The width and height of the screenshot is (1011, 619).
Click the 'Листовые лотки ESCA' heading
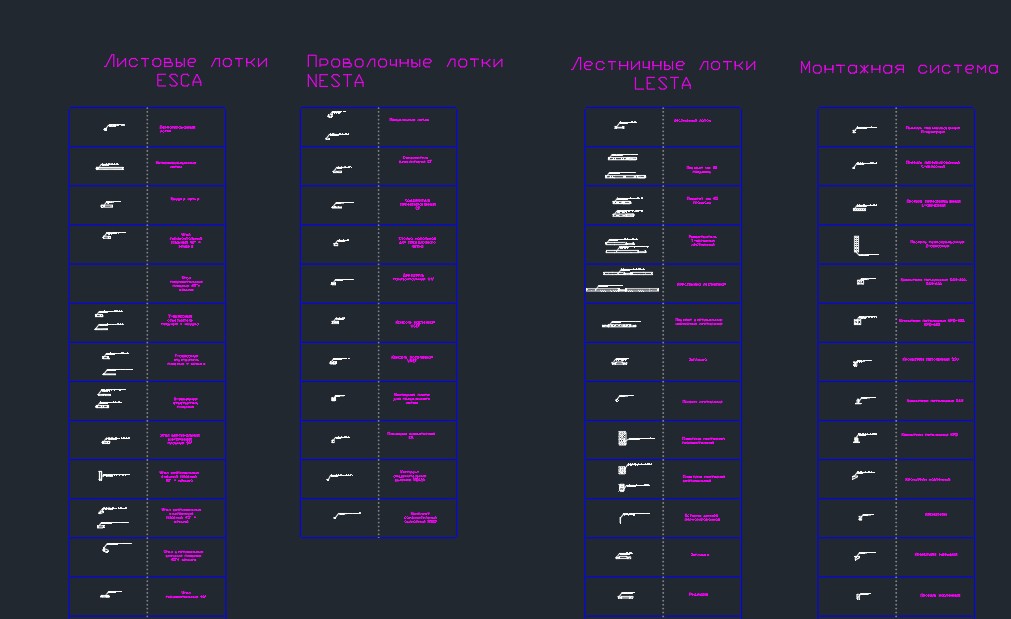[x=185, y=70]
